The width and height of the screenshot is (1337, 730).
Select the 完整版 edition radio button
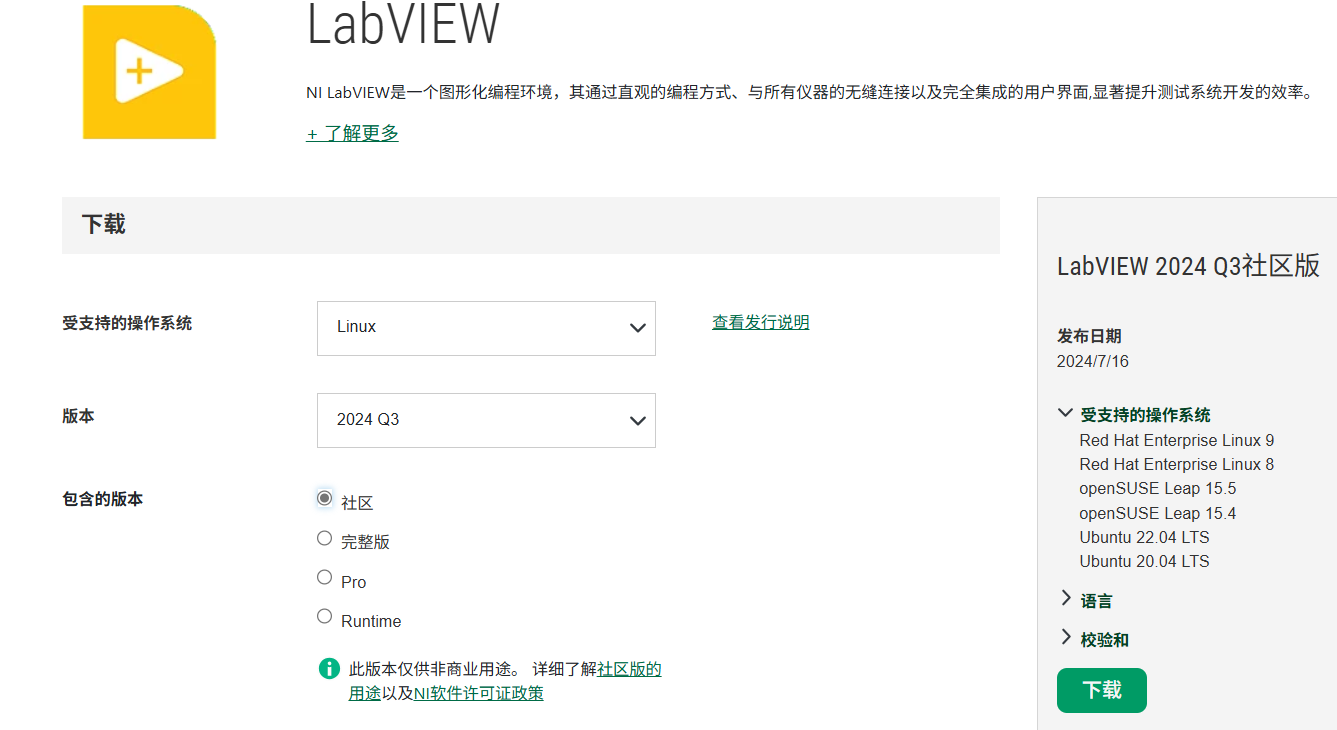click(x=324, y=538)
